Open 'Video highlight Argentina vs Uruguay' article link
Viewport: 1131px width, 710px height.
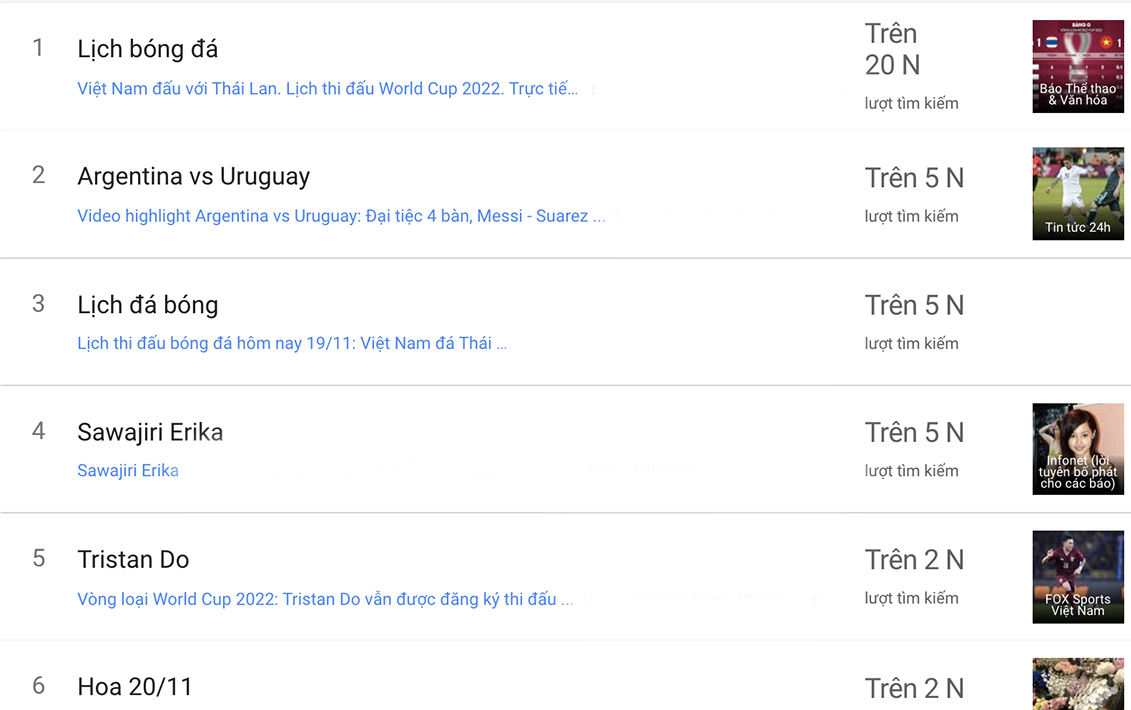coord(340,216)
